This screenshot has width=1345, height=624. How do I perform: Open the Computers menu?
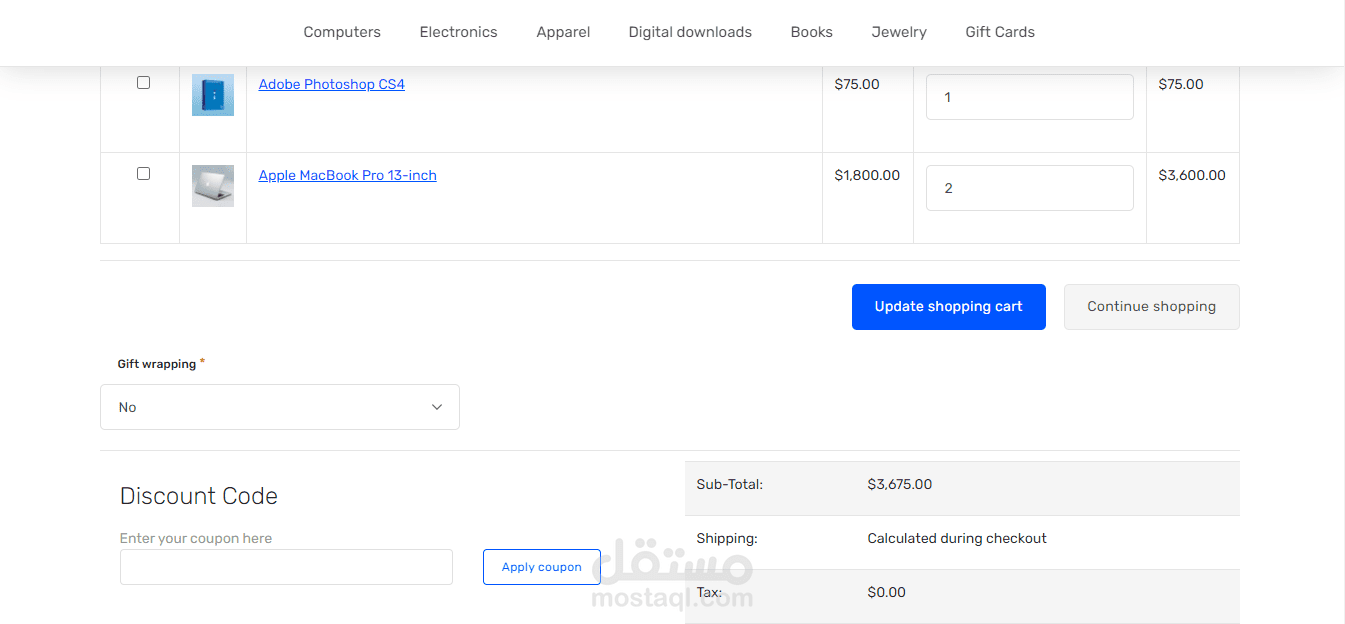(342, 32)
